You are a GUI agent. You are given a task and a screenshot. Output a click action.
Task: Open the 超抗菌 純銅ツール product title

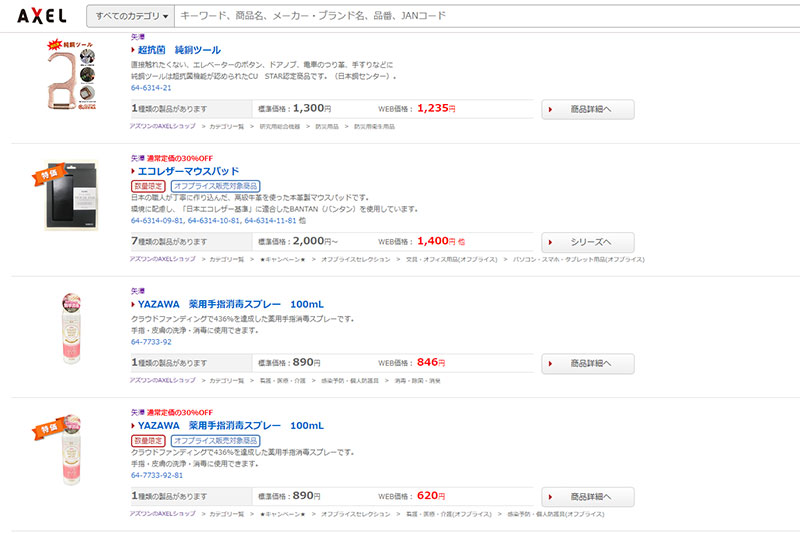tap(179, 50)
